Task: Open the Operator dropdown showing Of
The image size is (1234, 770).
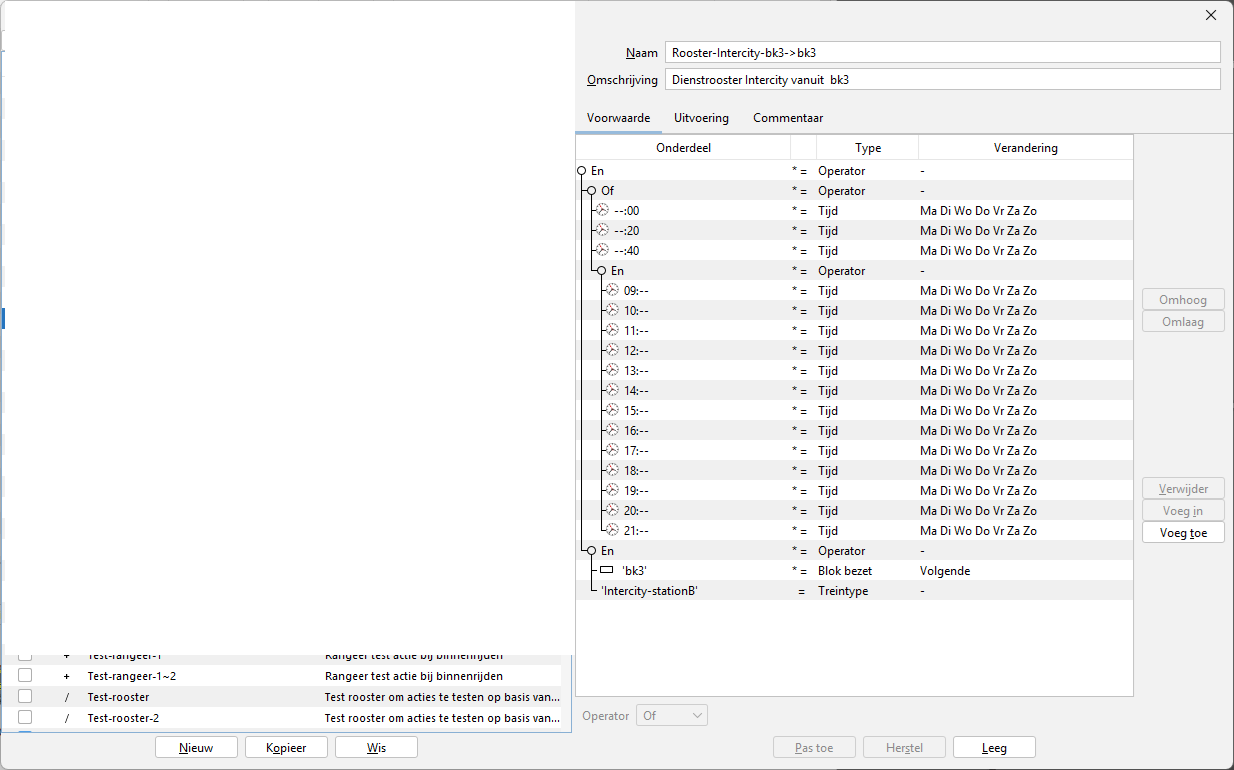Action: coord(672,716)
